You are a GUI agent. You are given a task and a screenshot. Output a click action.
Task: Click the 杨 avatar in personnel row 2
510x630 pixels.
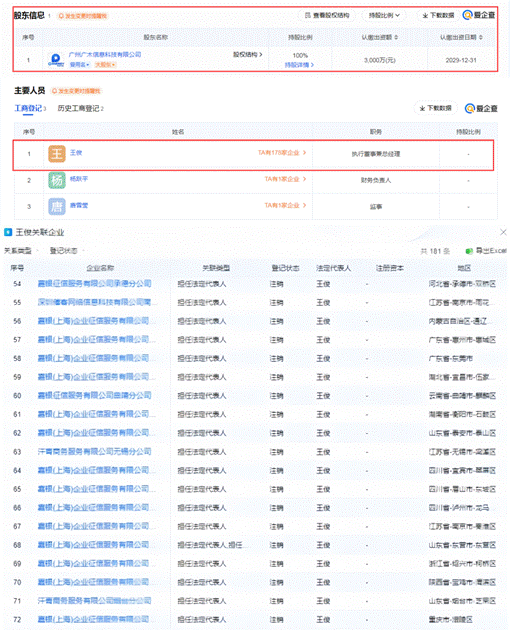57,180
